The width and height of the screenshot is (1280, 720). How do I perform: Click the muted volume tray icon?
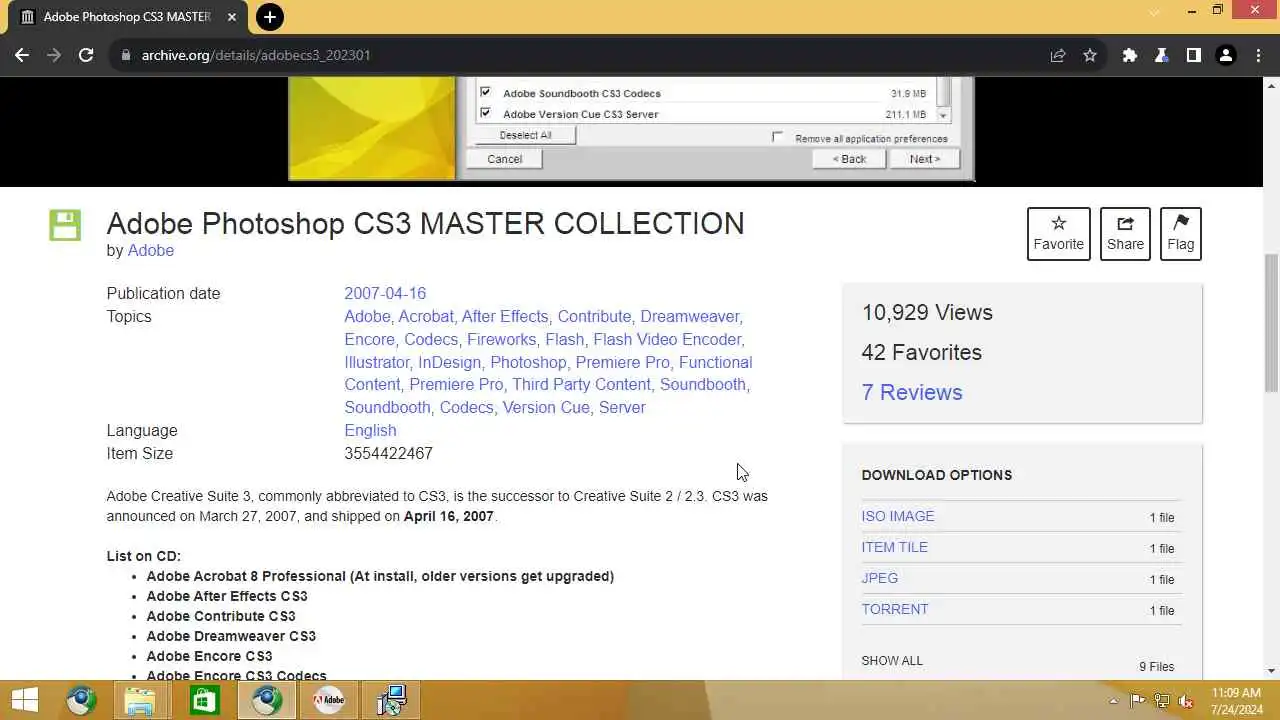[x=1186, y=701]
